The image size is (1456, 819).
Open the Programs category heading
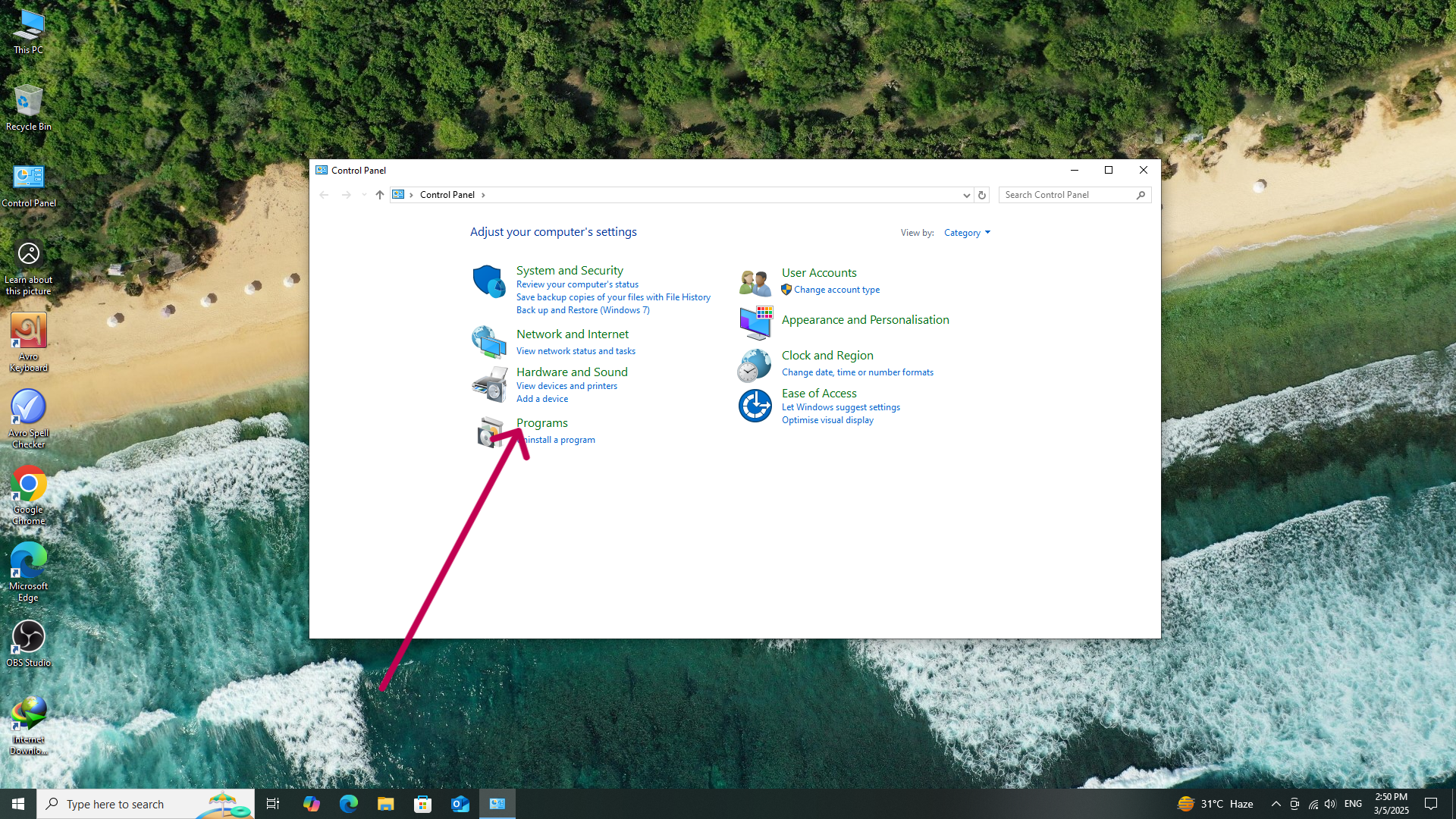(x=541, y=423)
